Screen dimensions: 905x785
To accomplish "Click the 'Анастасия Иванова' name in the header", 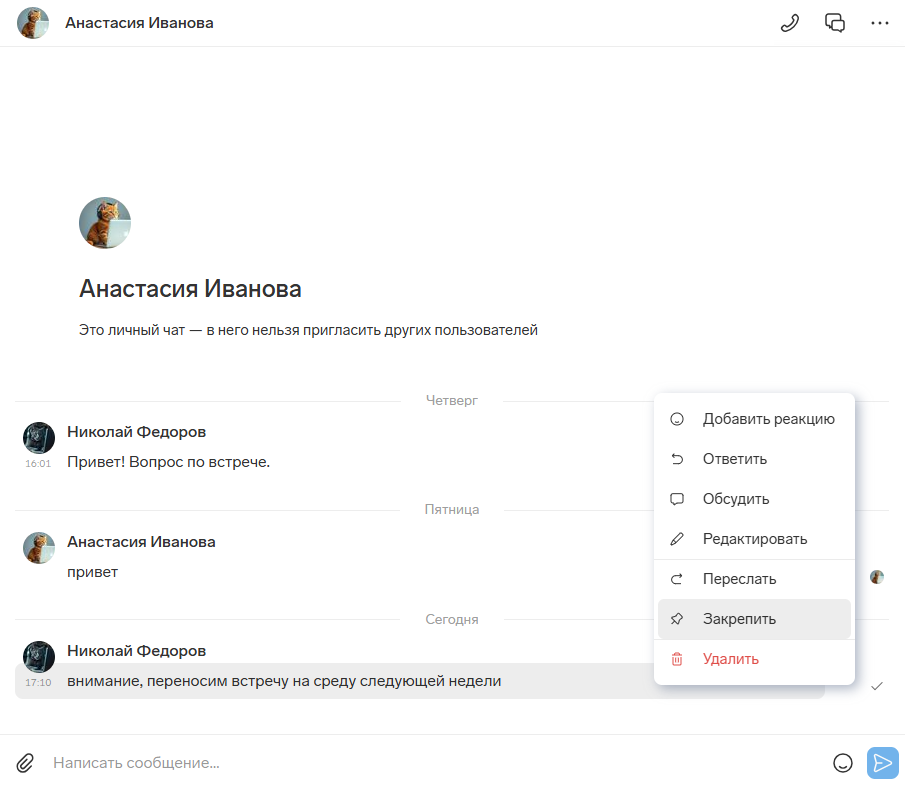I will pyautogui.click(x=139, y=23).
